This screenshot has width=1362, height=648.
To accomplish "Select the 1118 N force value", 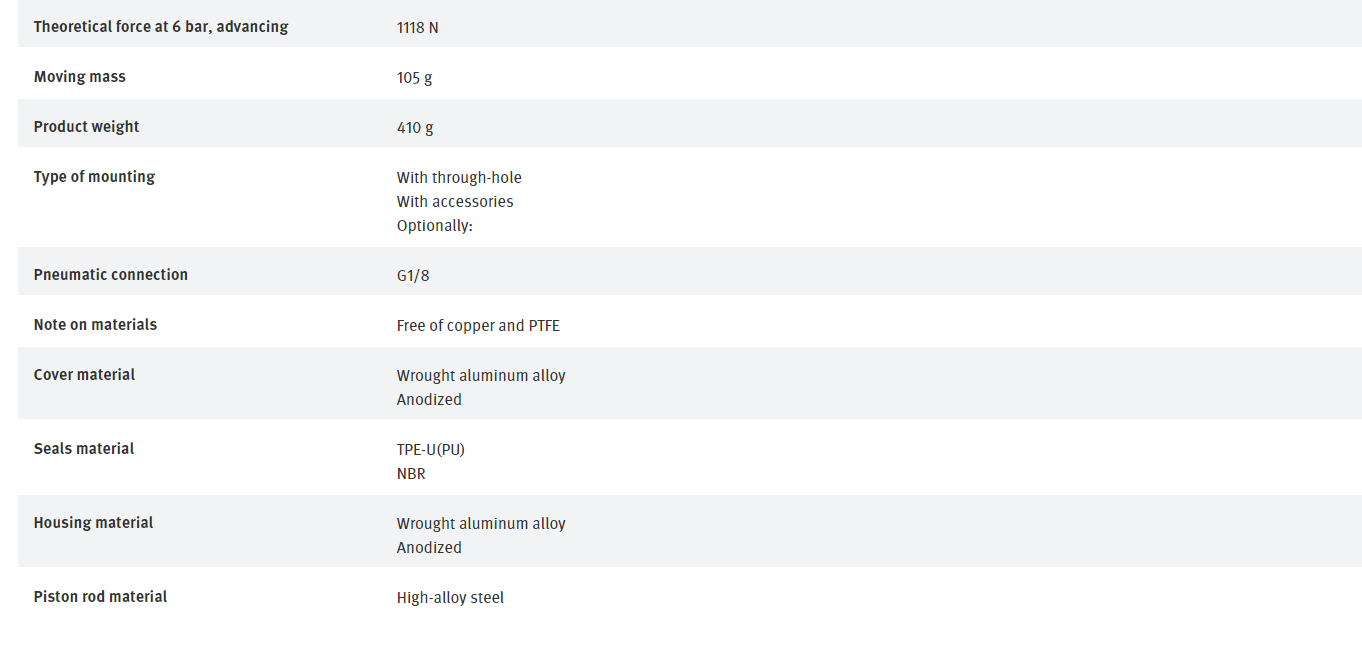I will coord(418,28).
